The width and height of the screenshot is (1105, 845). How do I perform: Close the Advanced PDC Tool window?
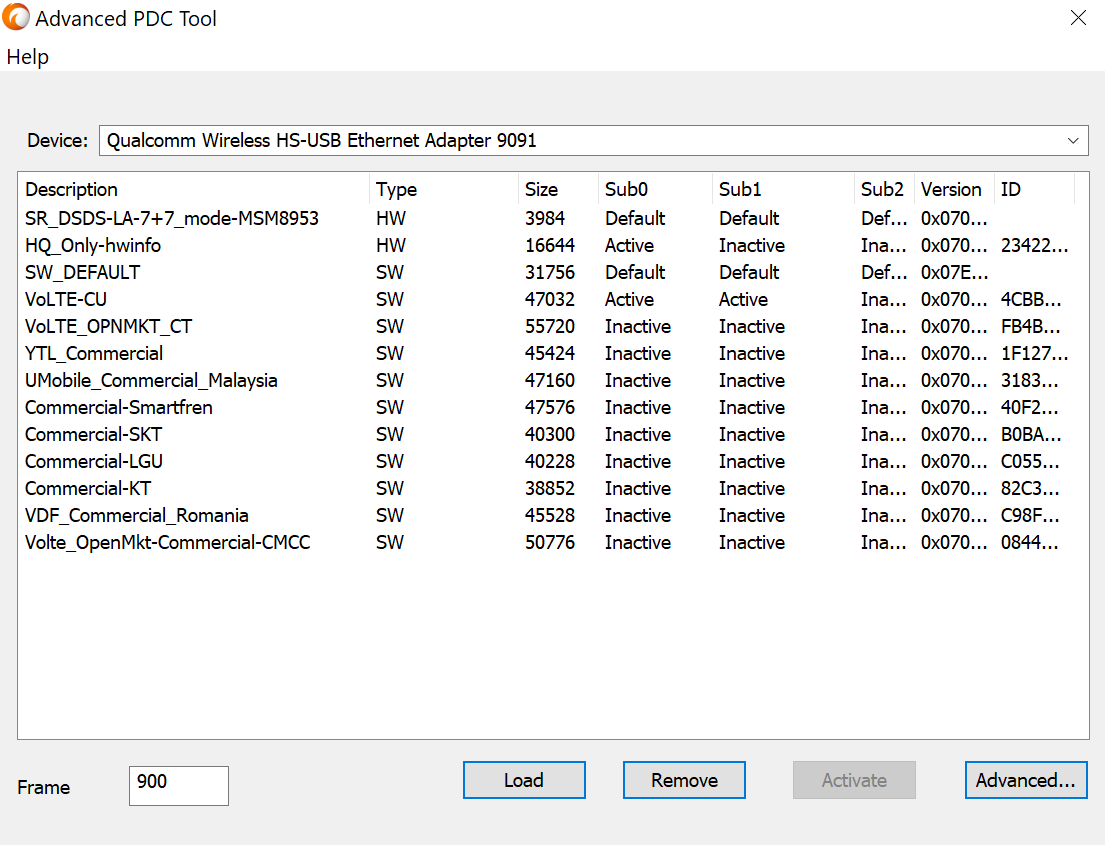(1078, 18)
